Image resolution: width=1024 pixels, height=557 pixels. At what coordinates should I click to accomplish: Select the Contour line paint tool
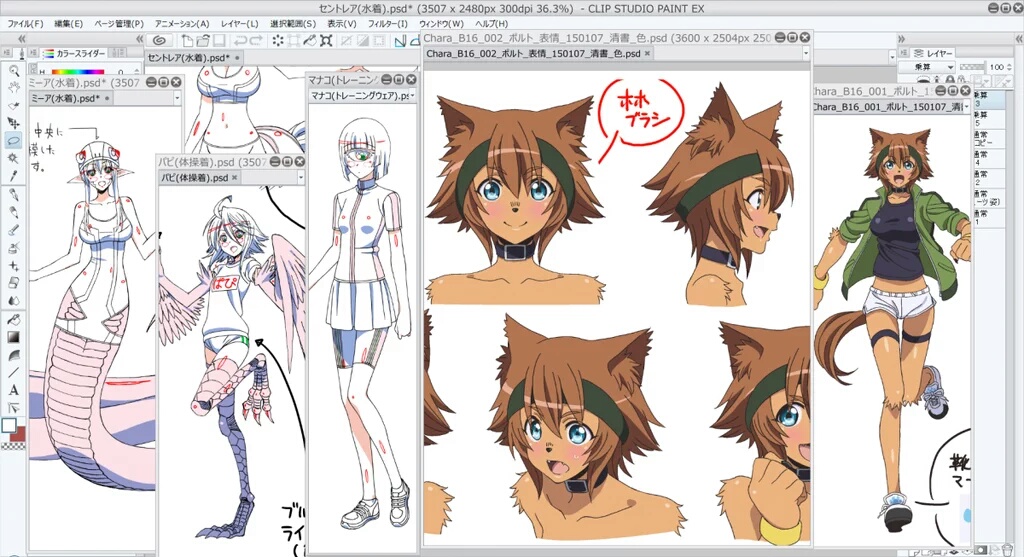(13, 355)
